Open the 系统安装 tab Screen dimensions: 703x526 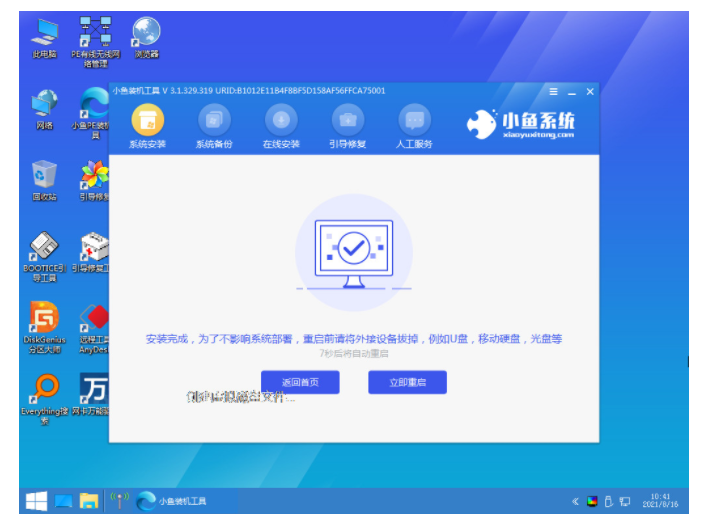tap(148, 122)
